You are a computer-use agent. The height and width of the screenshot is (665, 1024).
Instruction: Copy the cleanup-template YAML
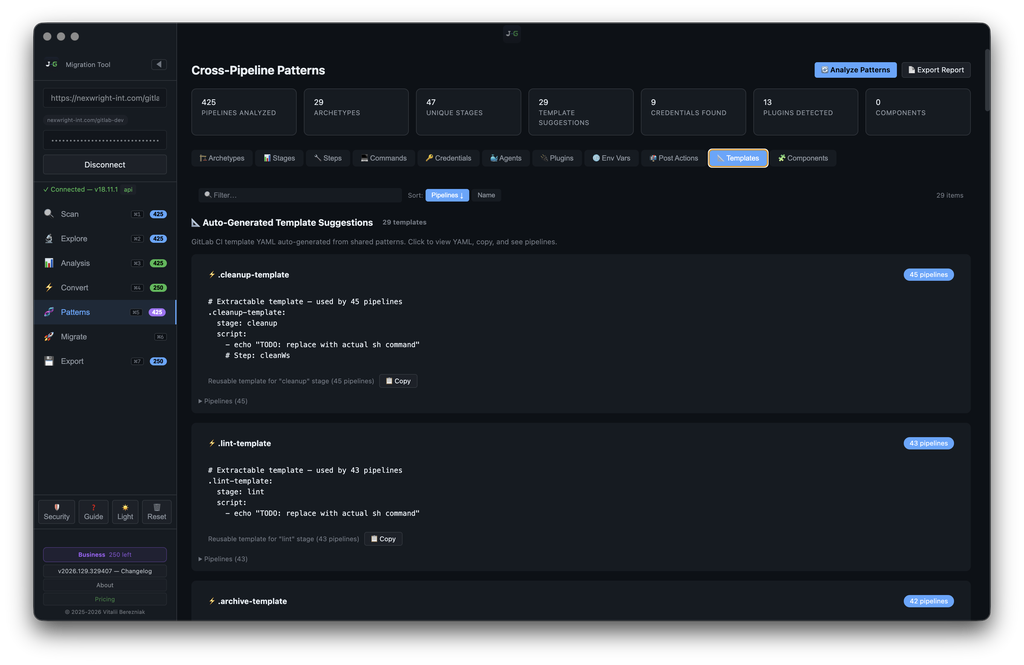pos(398,381)
